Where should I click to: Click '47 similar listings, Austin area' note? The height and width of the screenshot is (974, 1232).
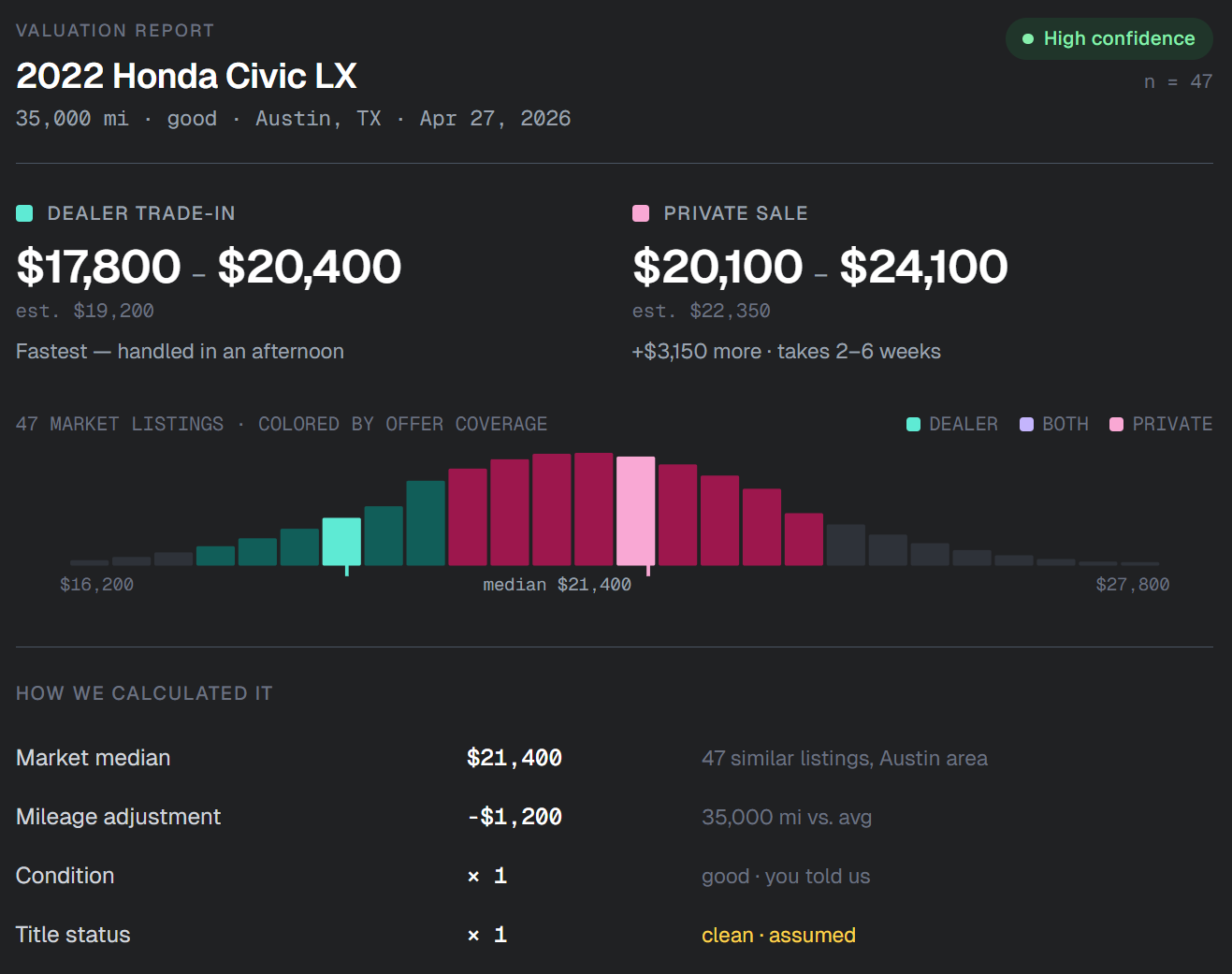845,759
